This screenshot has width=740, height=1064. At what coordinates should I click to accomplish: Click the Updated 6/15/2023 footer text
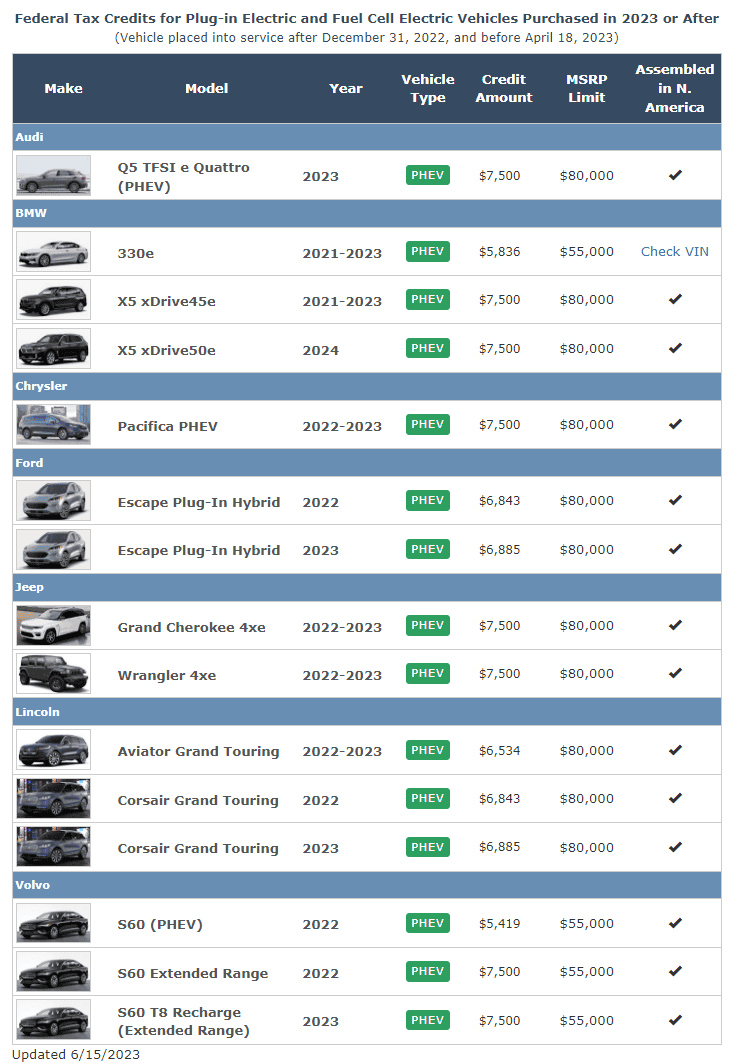[77, 1054]
